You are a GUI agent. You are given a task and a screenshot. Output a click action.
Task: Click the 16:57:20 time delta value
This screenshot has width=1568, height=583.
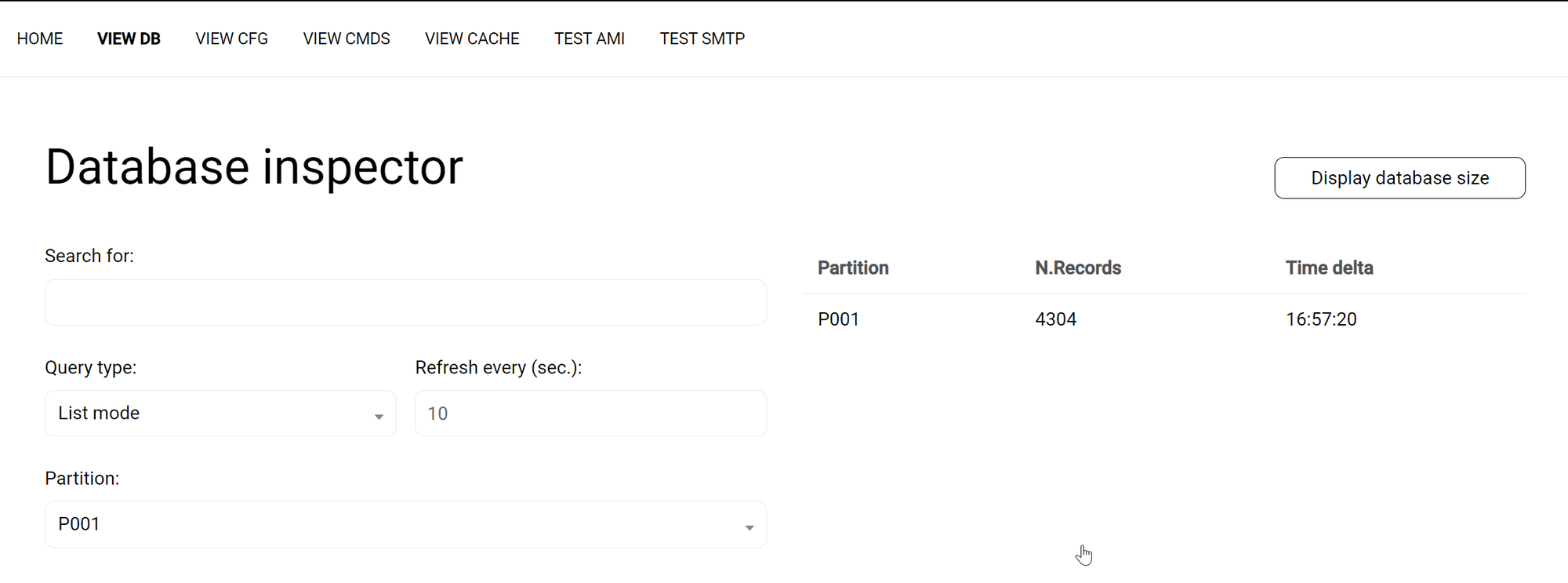[1321, 319]
